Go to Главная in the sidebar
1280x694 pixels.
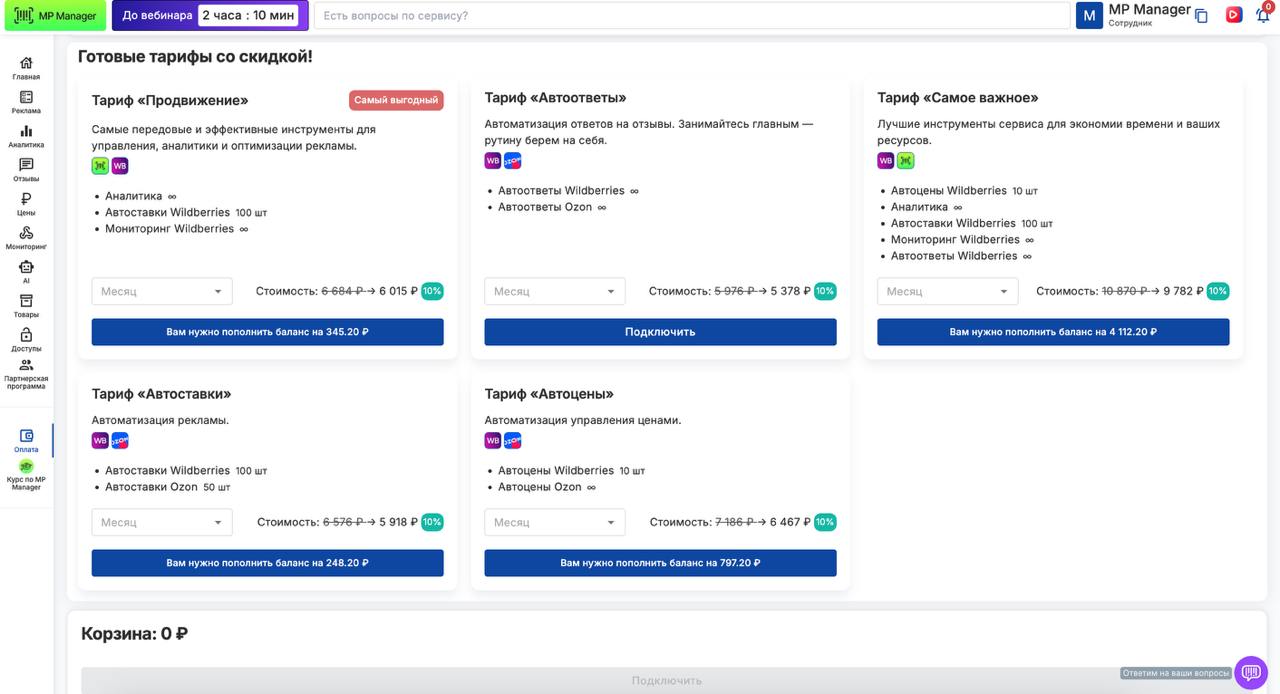click(x=26, y=68)
